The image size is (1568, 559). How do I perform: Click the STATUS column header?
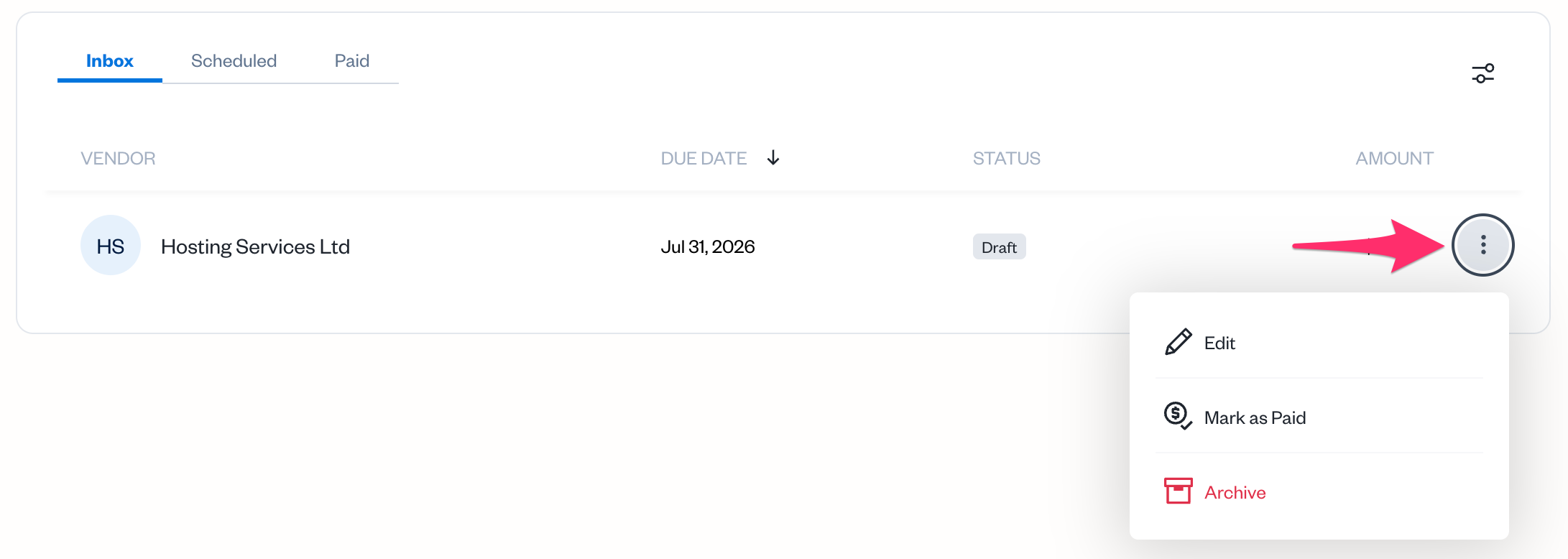click(1006, 159)
